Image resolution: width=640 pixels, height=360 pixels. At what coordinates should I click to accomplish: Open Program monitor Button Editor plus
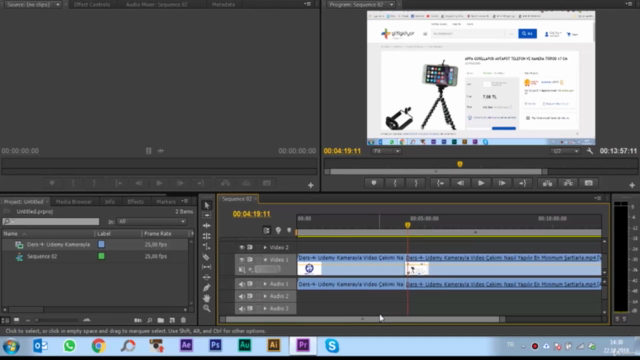point(632,185)
